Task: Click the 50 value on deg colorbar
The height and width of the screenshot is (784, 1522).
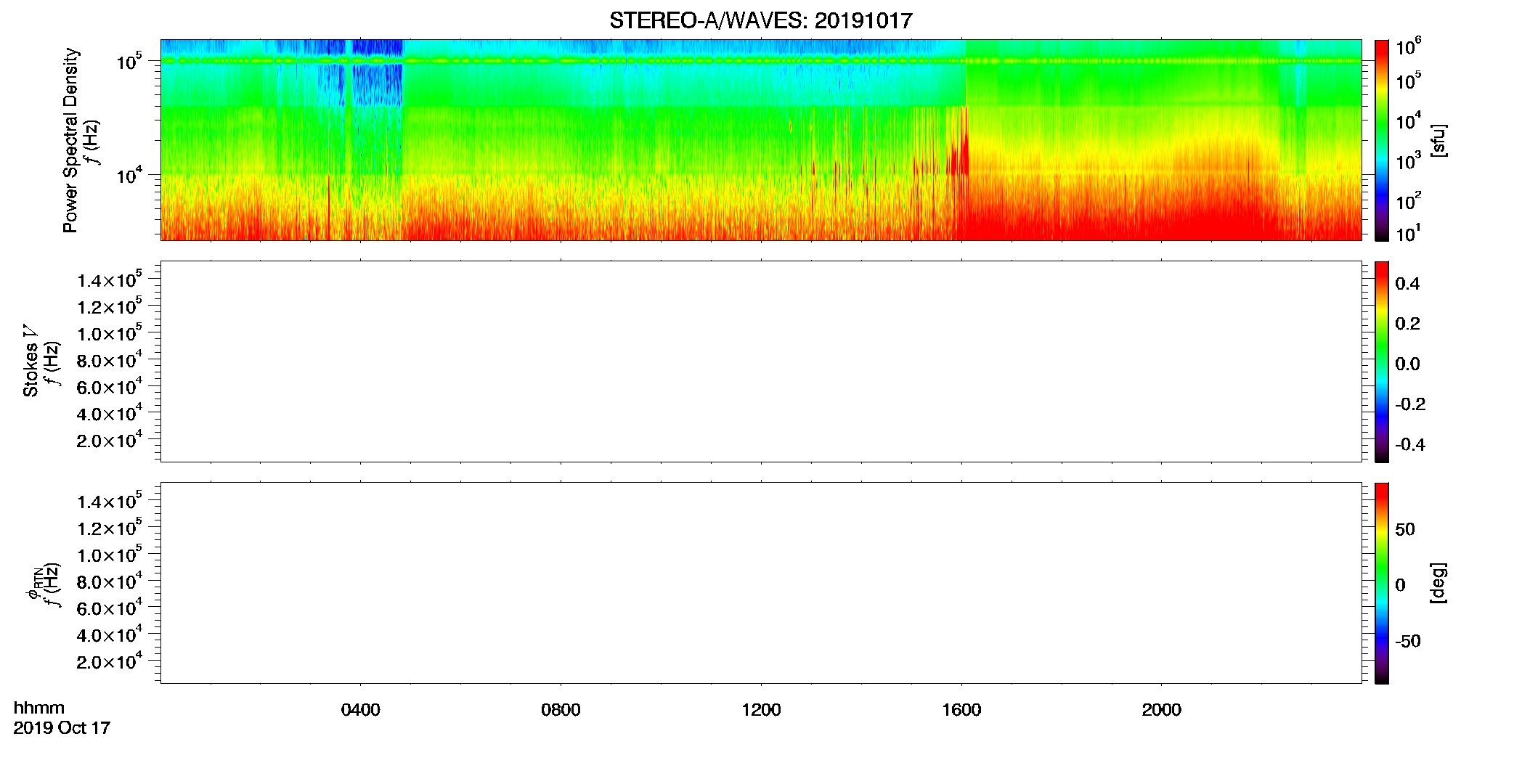Action: (1405, 529)
